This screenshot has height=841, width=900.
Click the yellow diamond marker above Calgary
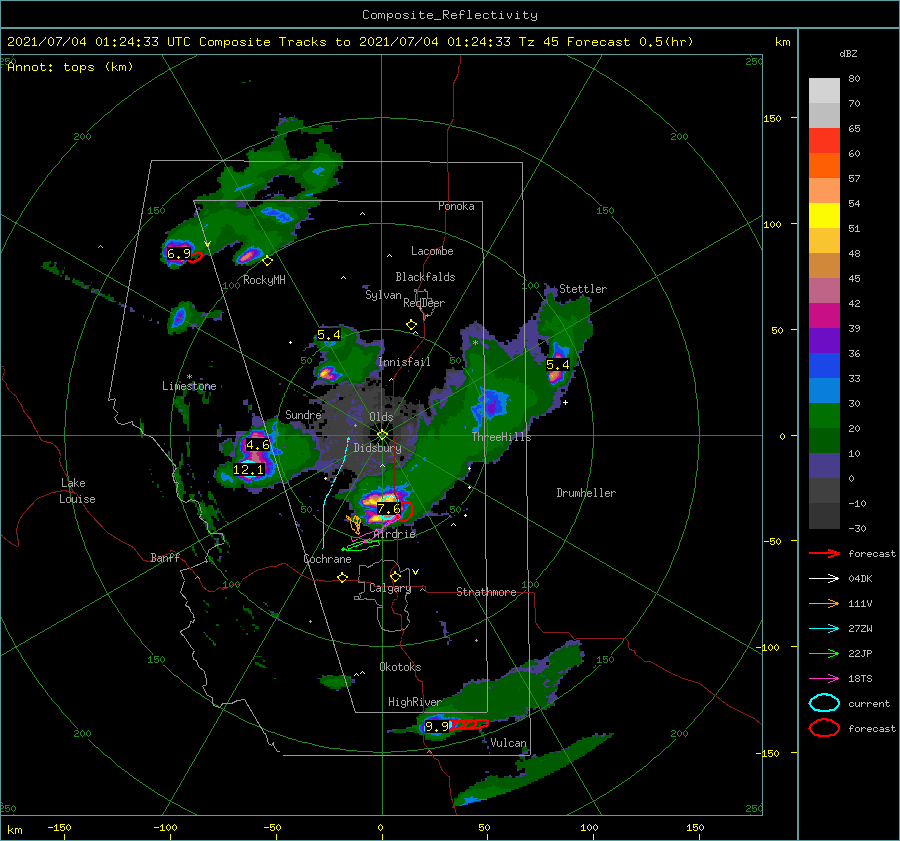(x=395, y=576)
